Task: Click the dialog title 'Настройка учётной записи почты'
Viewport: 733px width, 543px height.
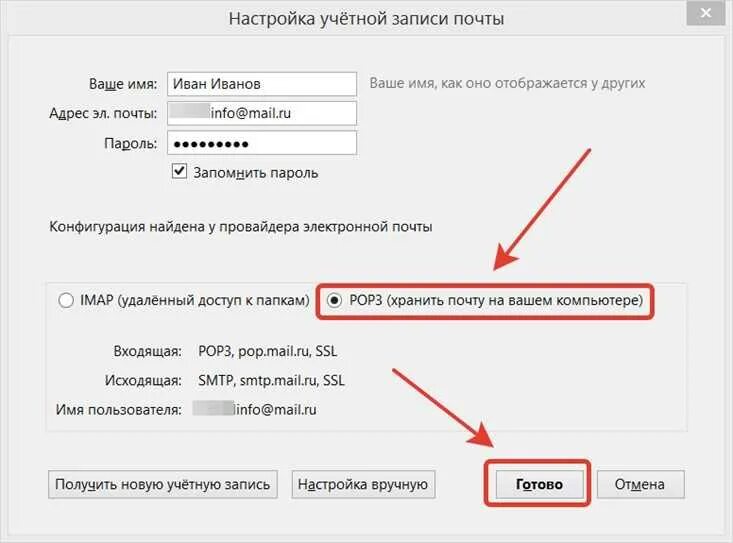Action: click(366, 19)
